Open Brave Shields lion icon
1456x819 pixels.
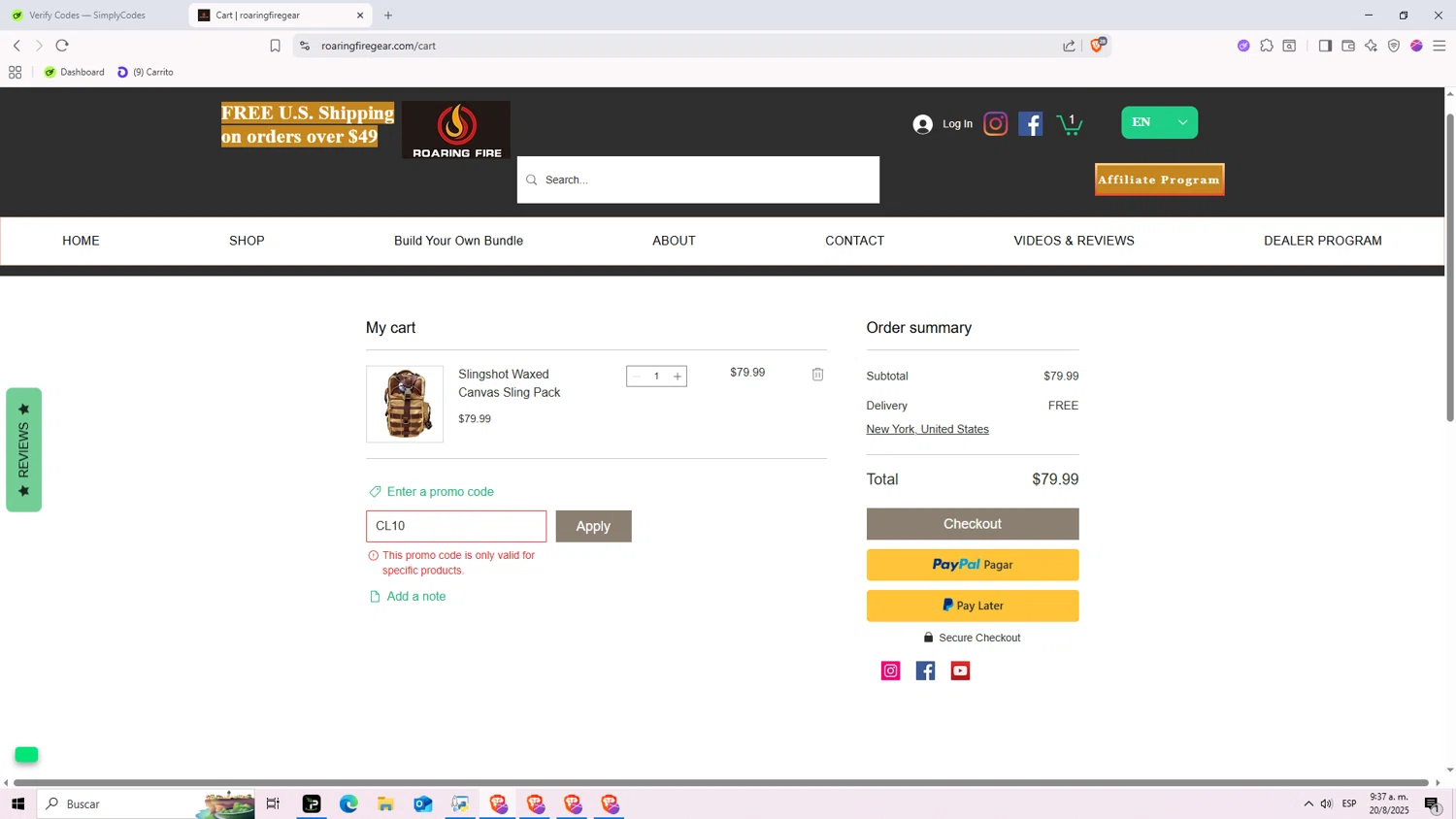(x=1098, y=45)
